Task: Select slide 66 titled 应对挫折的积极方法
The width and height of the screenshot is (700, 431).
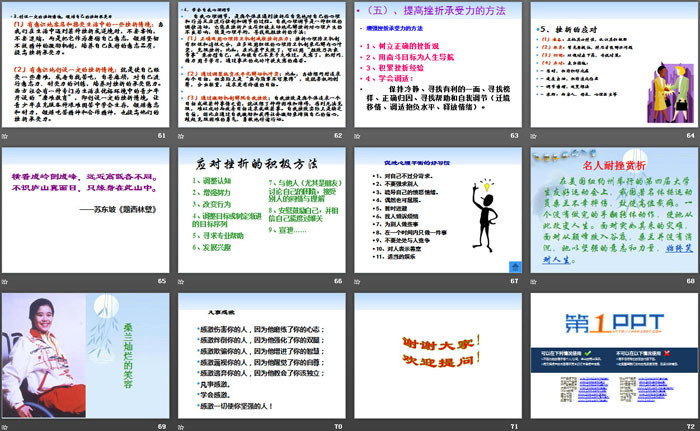Action: click(x=262, y=210)
